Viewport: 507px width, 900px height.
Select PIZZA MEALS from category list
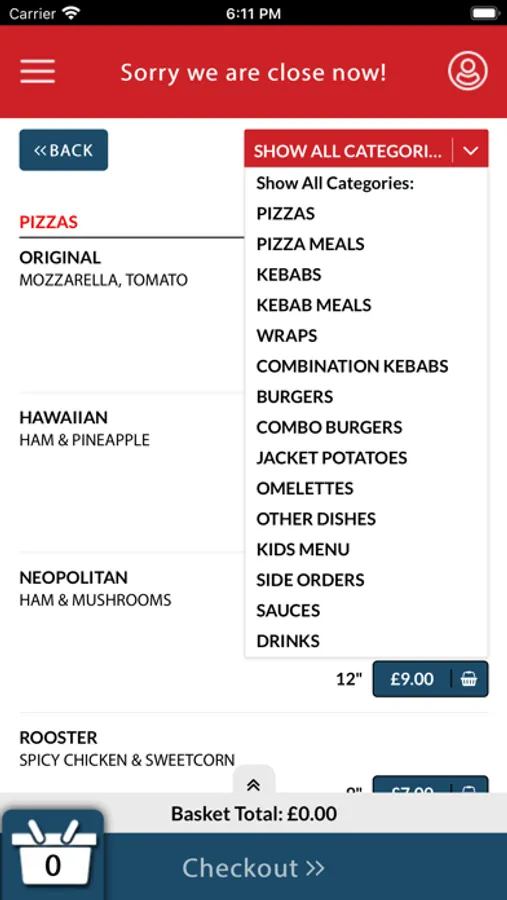click(x=310, y=244)
